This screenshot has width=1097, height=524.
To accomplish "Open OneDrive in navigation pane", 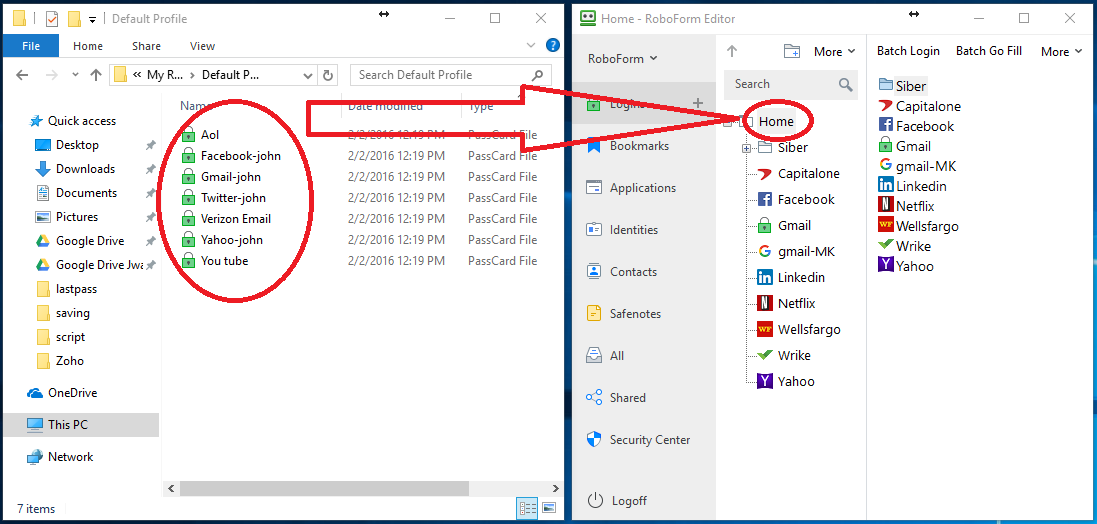I will point(62,392).
